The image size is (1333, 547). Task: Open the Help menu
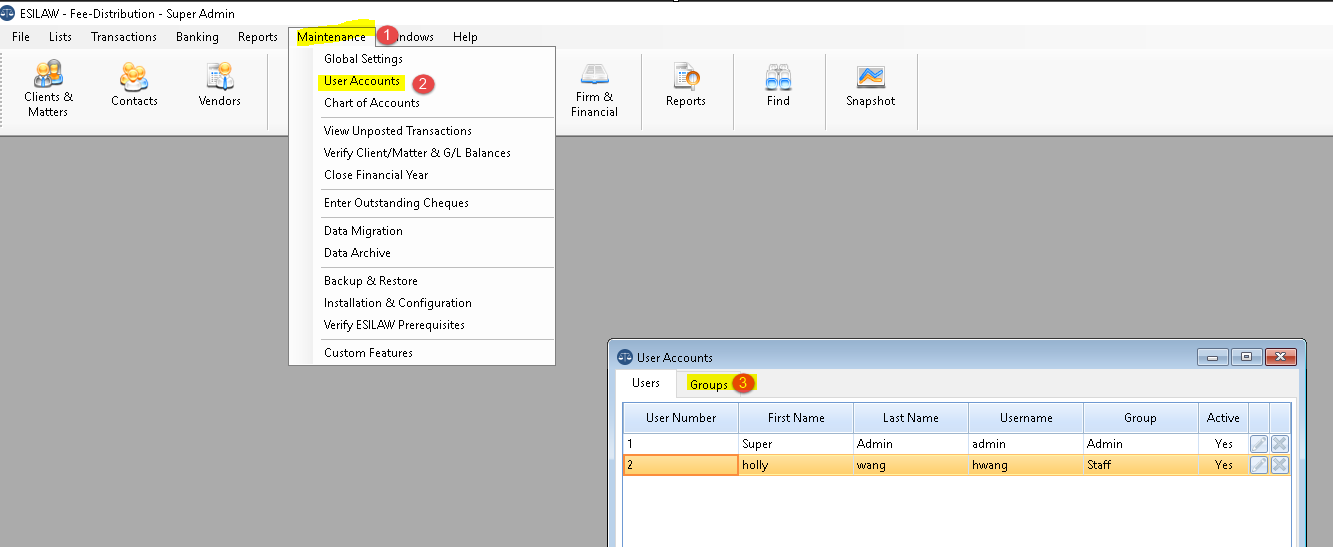(x=465, y=37)
